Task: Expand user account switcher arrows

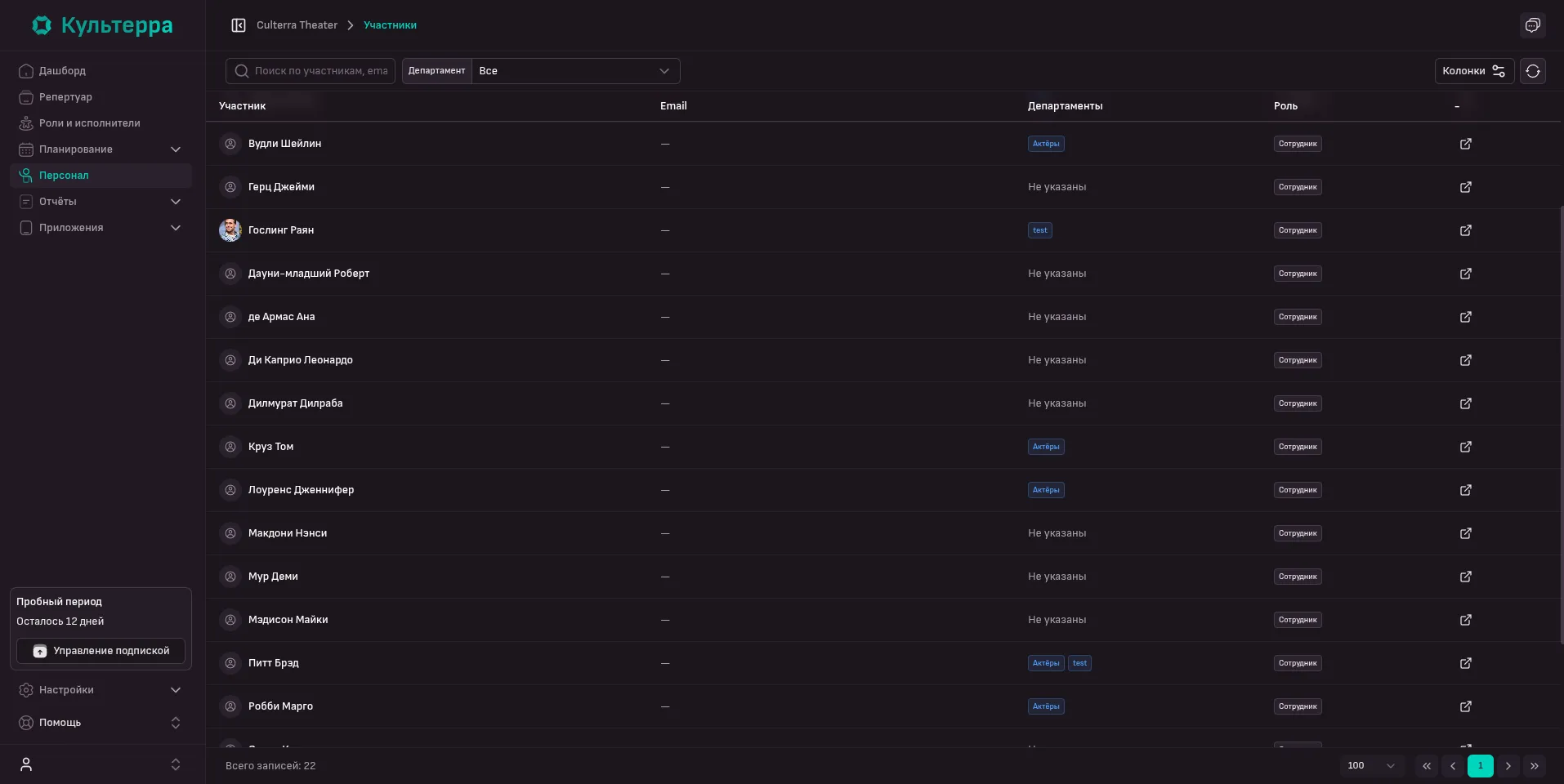Action: pos(176,764)
